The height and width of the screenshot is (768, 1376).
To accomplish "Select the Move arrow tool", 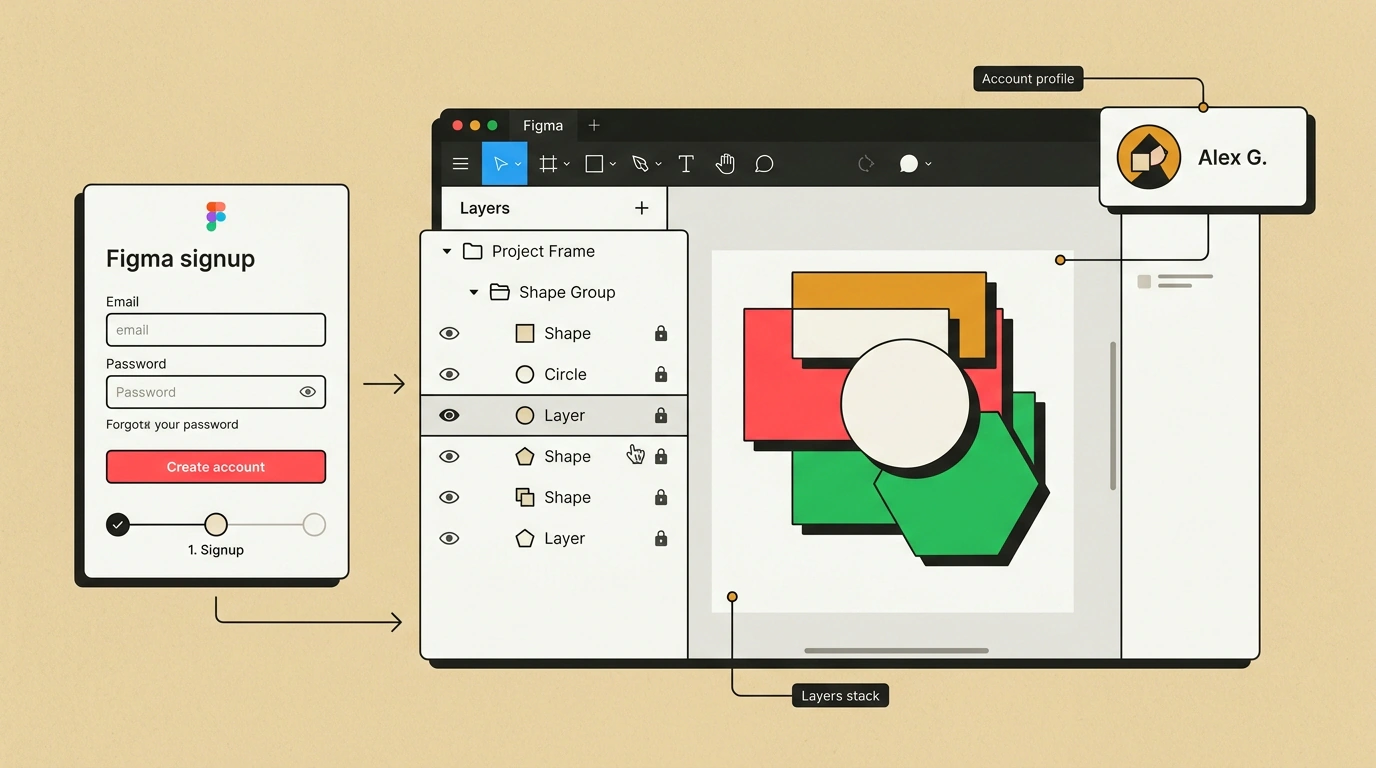I will coord(504,164).
